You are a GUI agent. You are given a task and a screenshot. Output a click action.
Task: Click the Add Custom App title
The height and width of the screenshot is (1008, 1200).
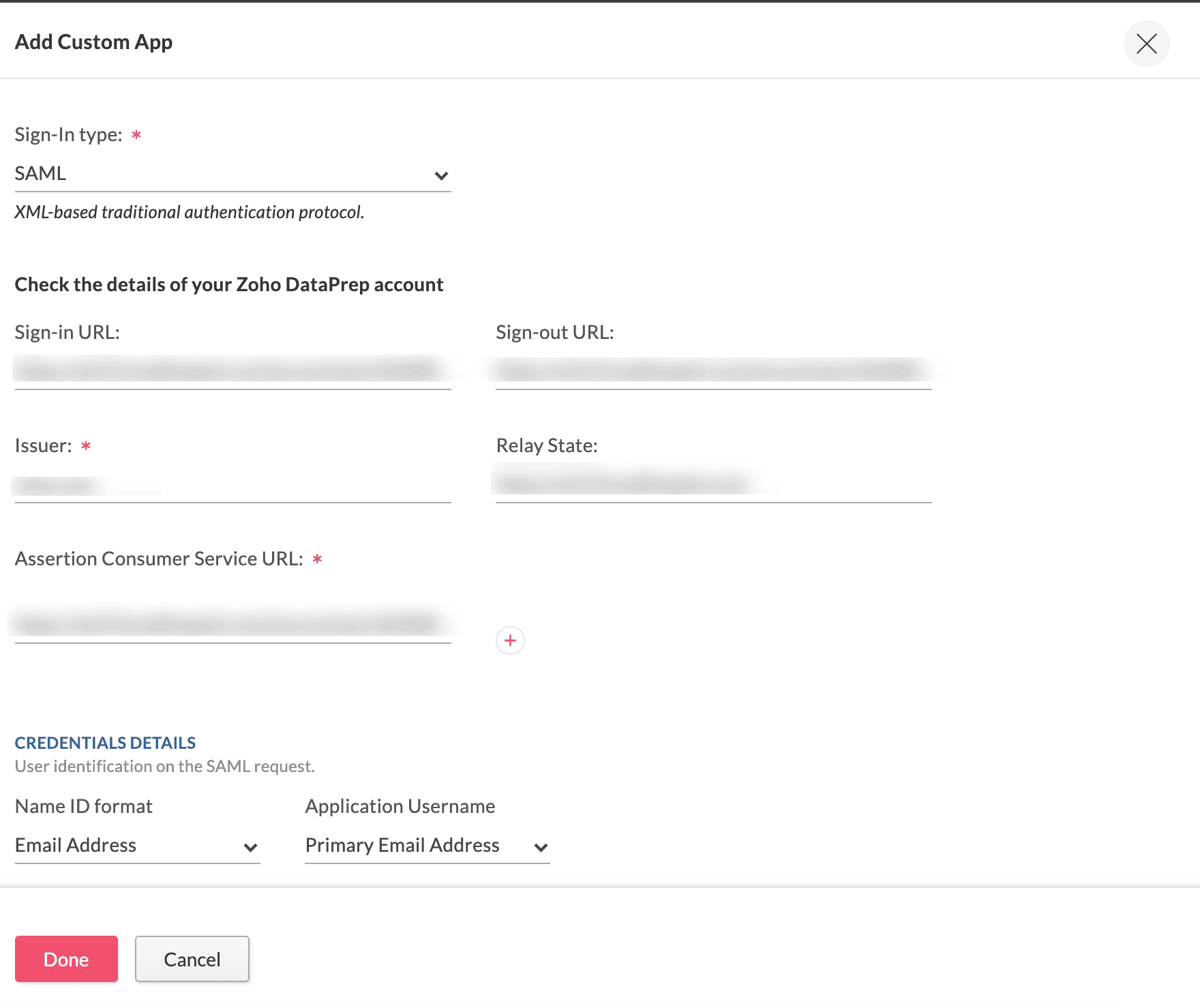[94, 42]
